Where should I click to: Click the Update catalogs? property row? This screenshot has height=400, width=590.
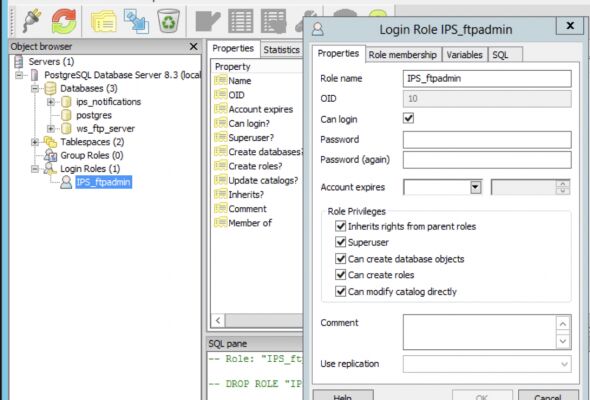(x=258, y=180)
